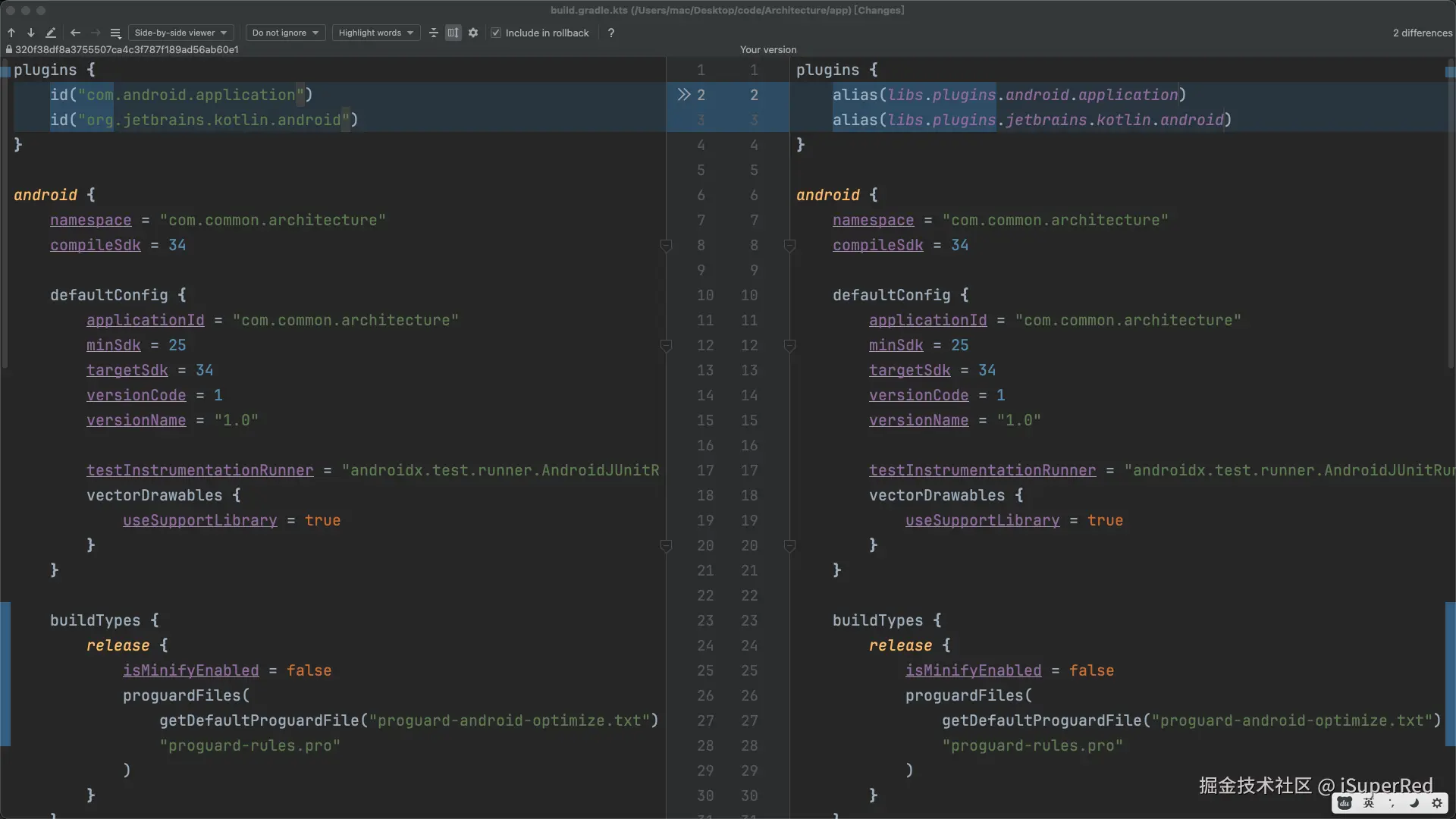This screenshot has width=1456, height=819.
Task: Open the Side-by-side viewer dropdown
Action: [180, 33]
